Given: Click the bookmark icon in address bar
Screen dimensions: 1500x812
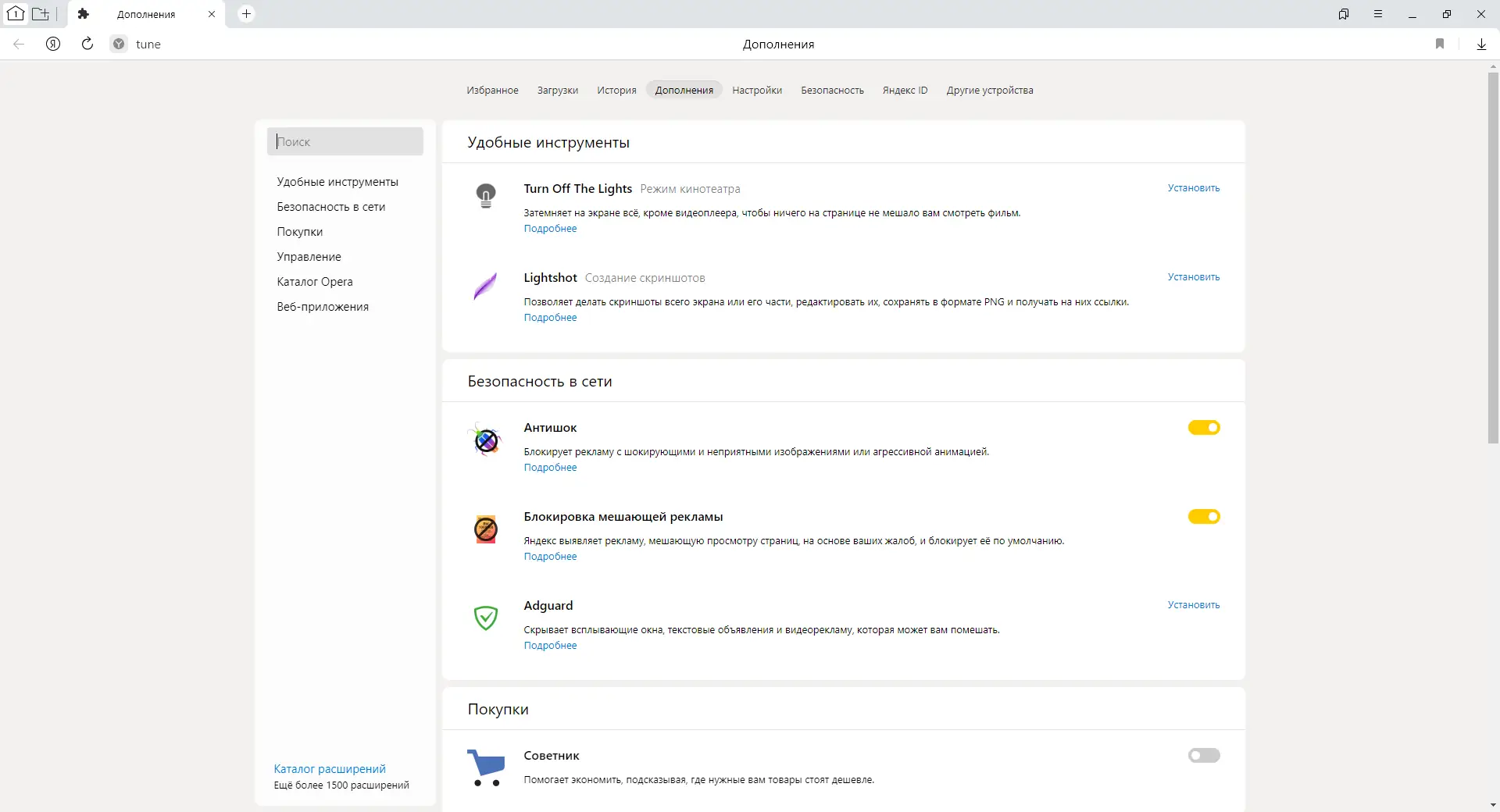Looking at the screenshot, I should pyautogui.click(x=1440, y=44).
